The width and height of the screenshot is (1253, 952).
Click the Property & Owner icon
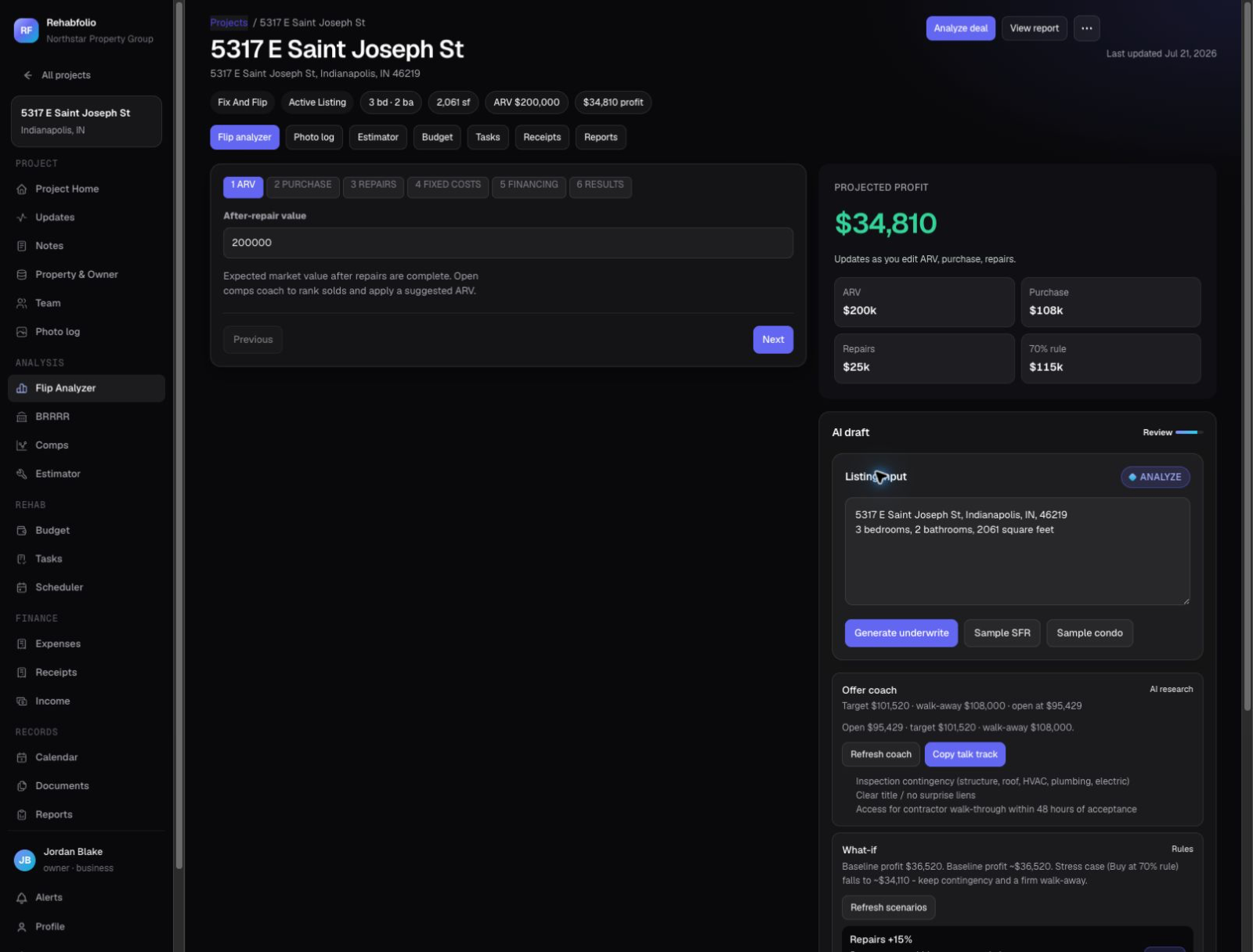pos(22,275)
